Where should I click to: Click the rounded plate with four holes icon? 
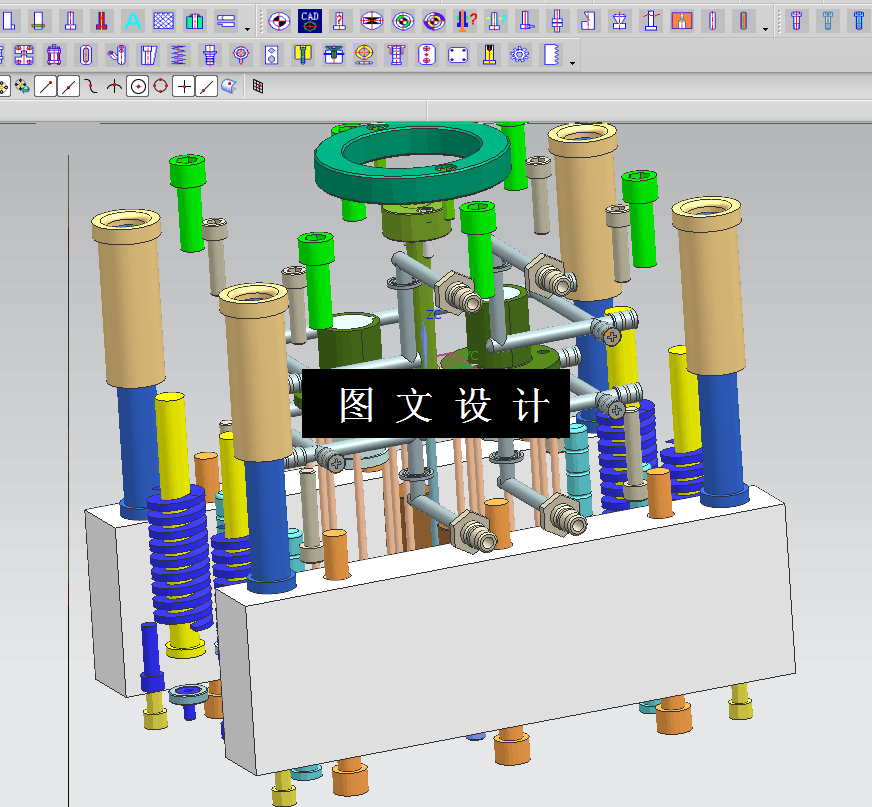click(458, 55)
